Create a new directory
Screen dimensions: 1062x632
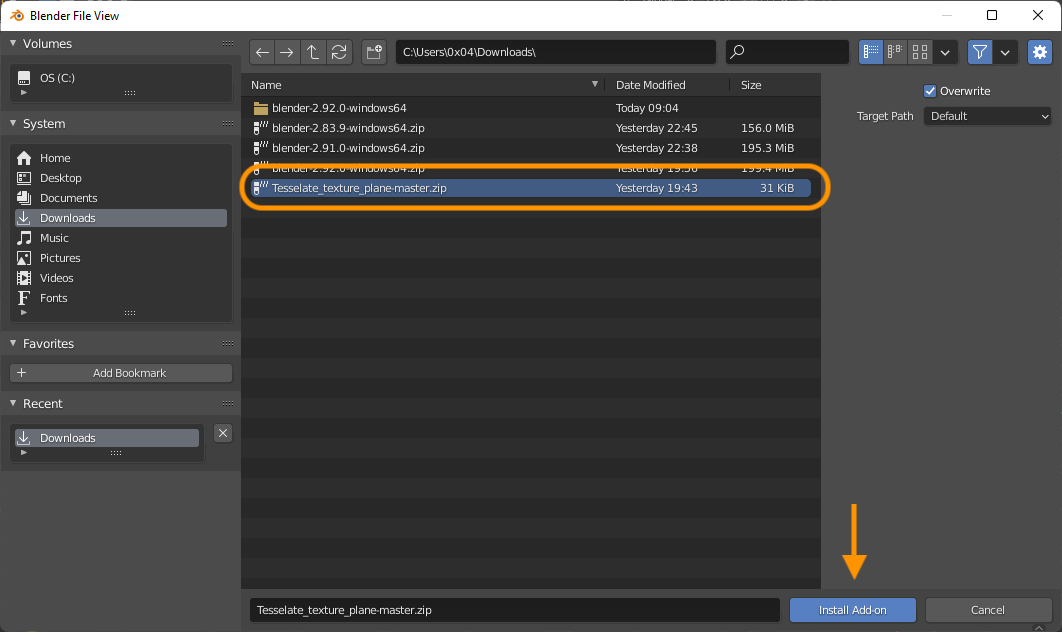coord(374,52)
